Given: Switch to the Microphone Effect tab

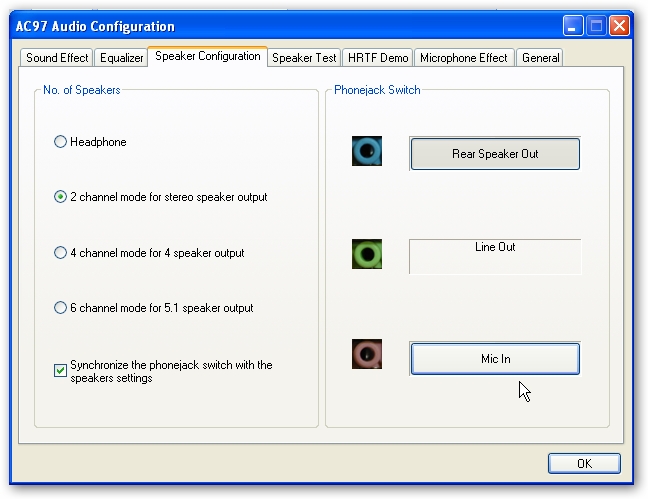Looking at the screenshot, I should click(x=464, y=58).
